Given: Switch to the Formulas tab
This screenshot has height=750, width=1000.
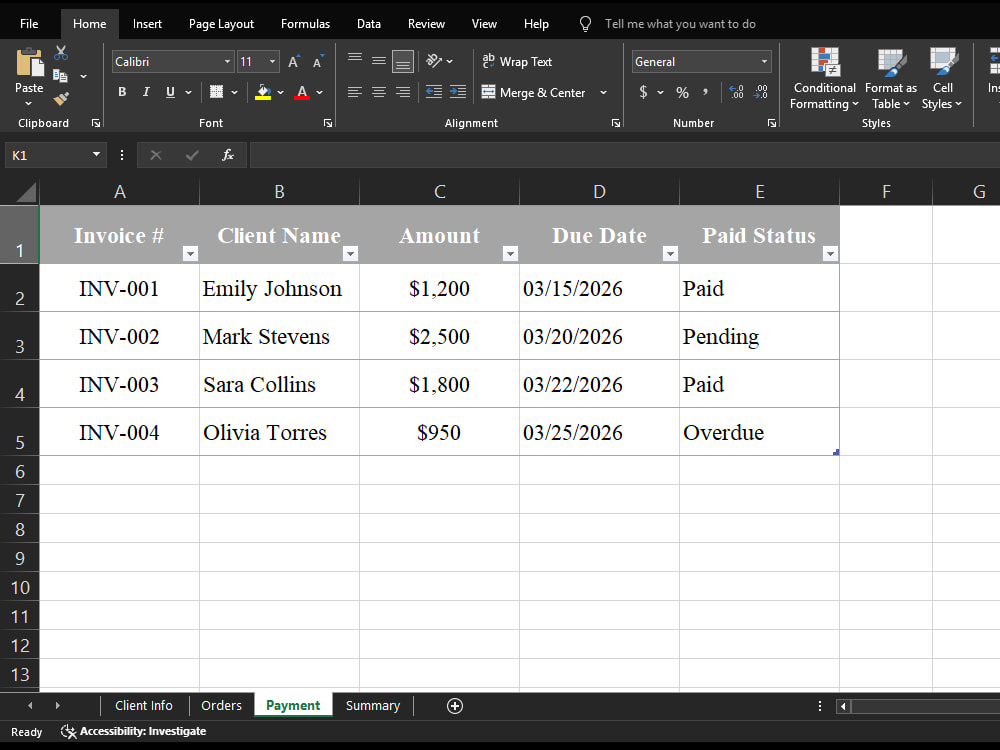Looking at the screenshot, I should 305,24.
